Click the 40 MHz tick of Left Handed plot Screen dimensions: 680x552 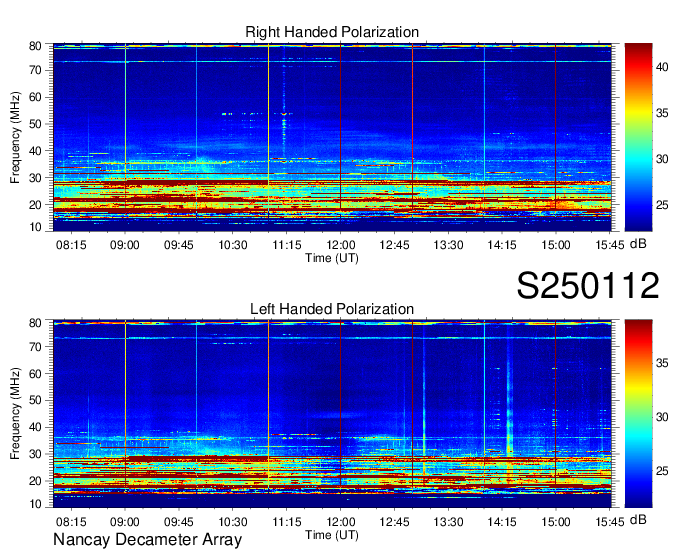35,427
